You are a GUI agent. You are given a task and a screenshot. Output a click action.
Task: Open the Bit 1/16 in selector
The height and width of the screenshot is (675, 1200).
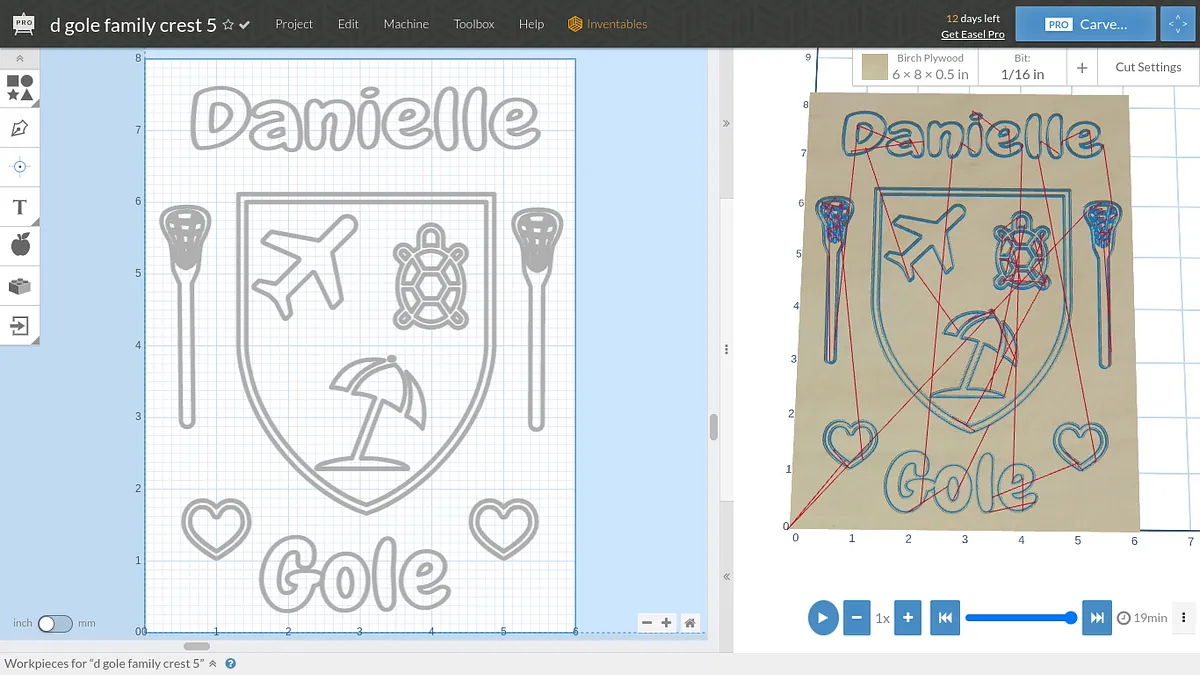1022,67
